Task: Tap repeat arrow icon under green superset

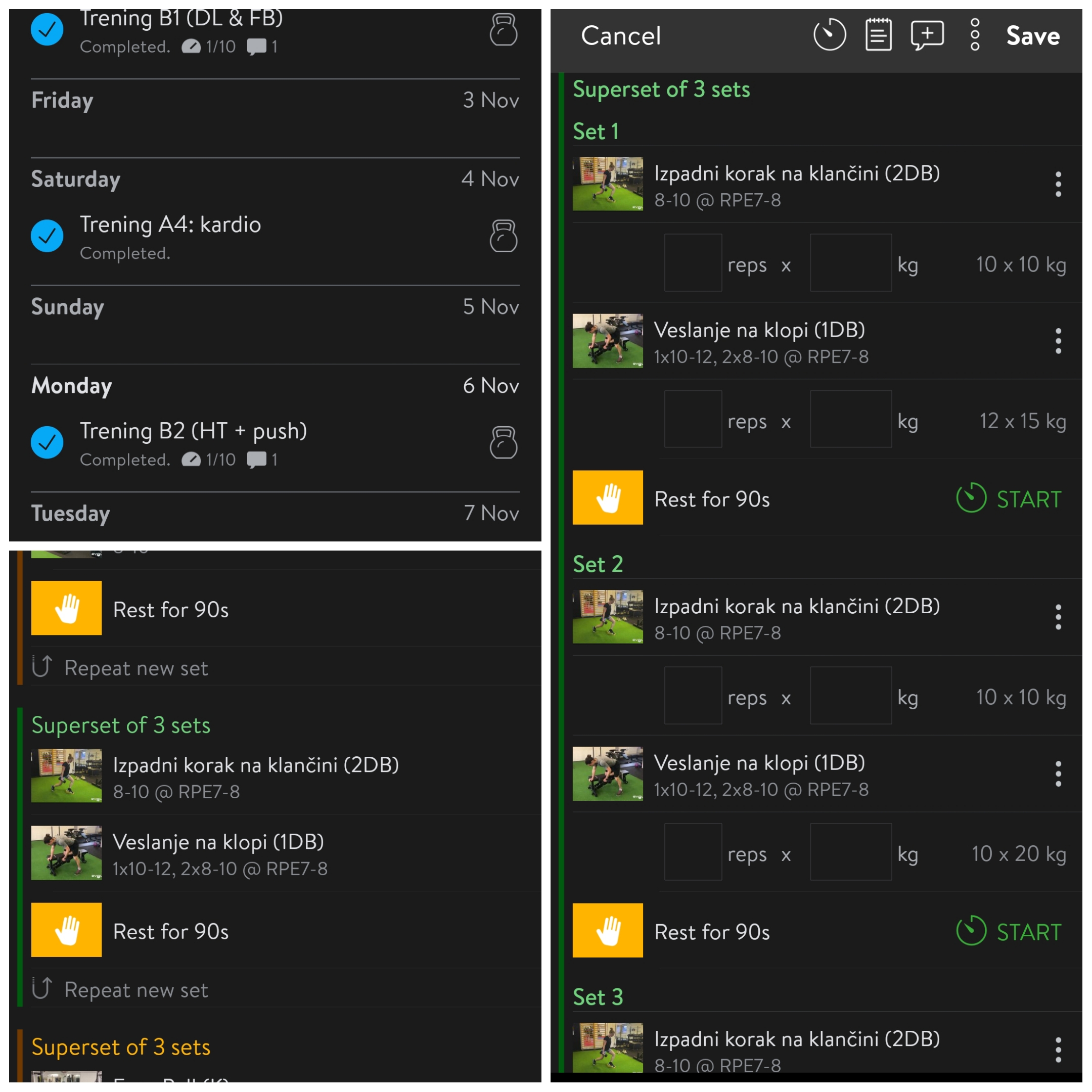Action: [42, 989]
